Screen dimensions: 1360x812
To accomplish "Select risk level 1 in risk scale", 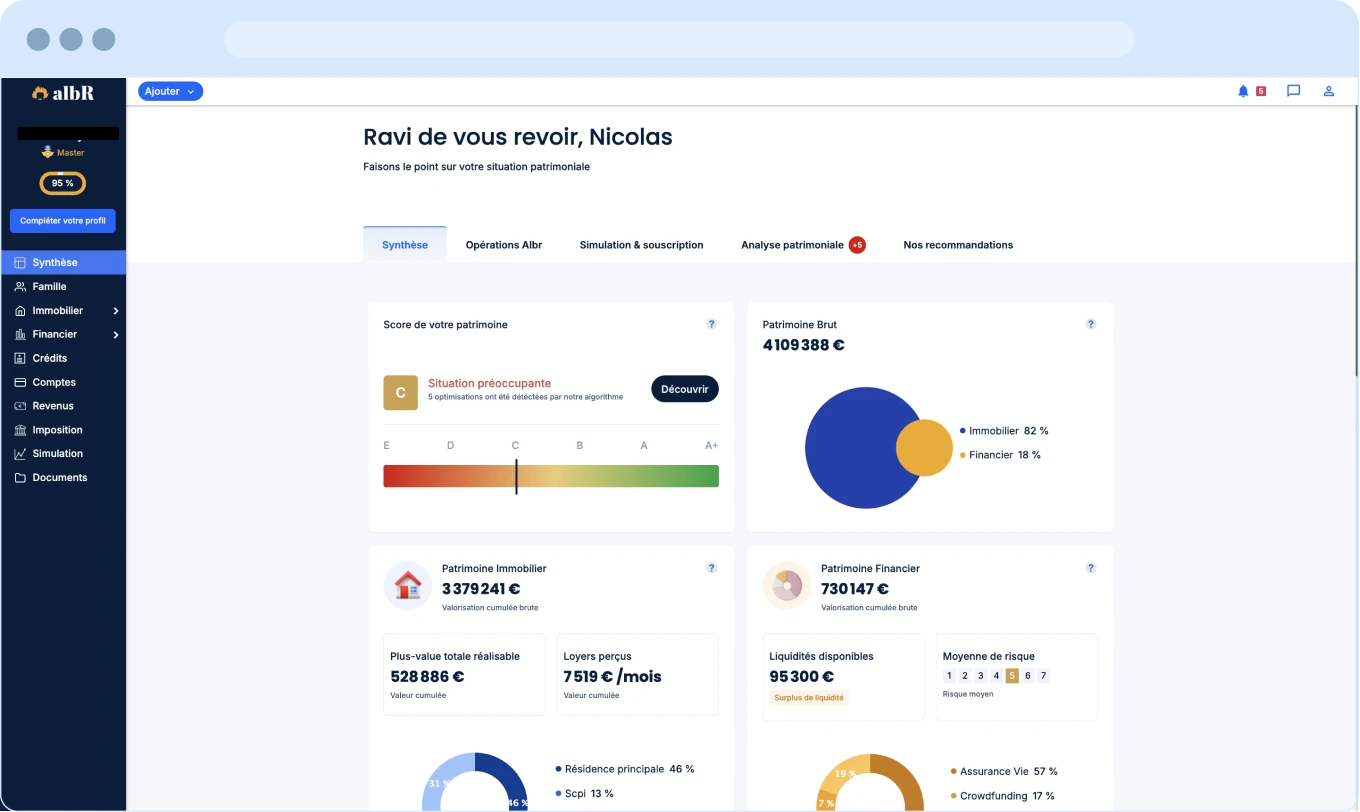I will (x=949, y=676).
